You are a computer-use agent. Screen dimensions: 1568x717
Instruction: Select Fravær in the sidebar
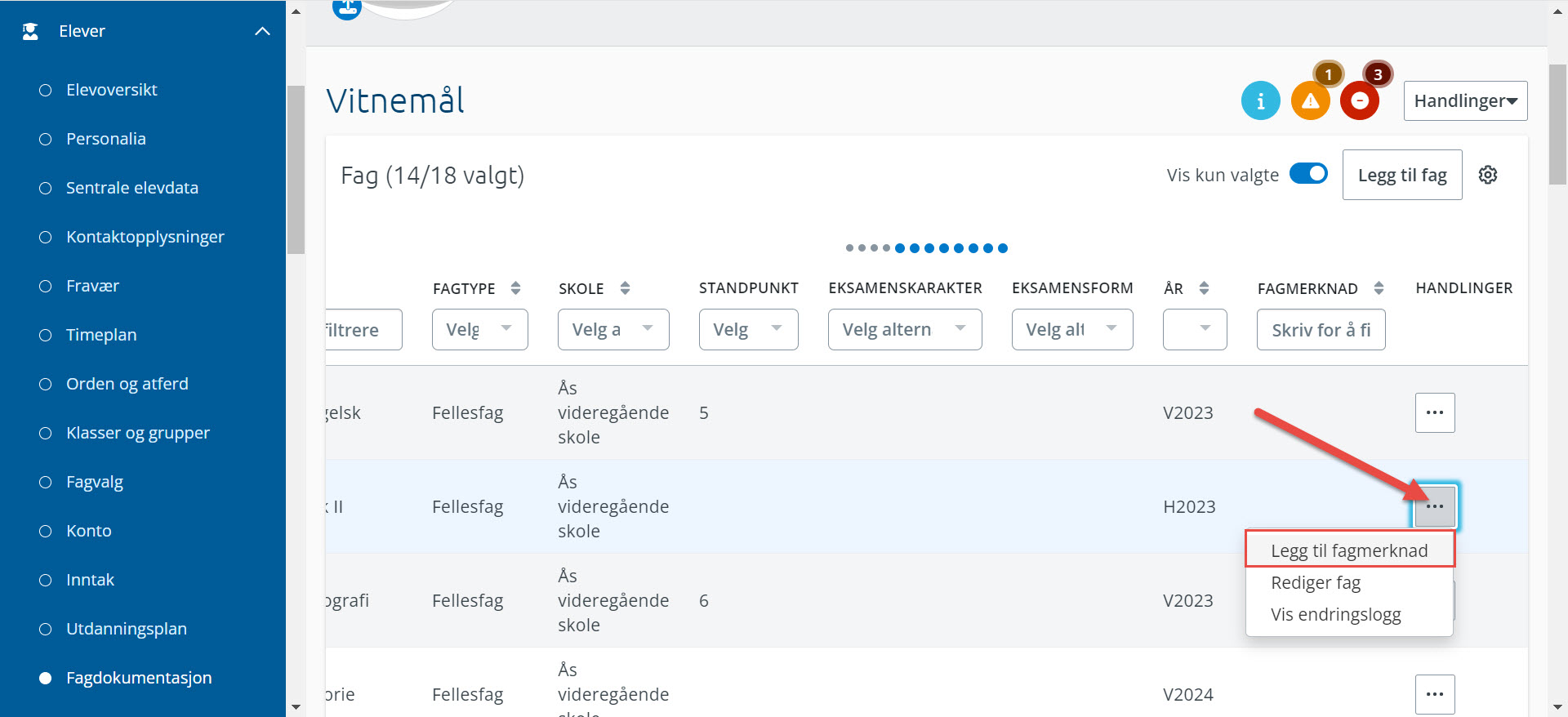click(x=92, y=286)
